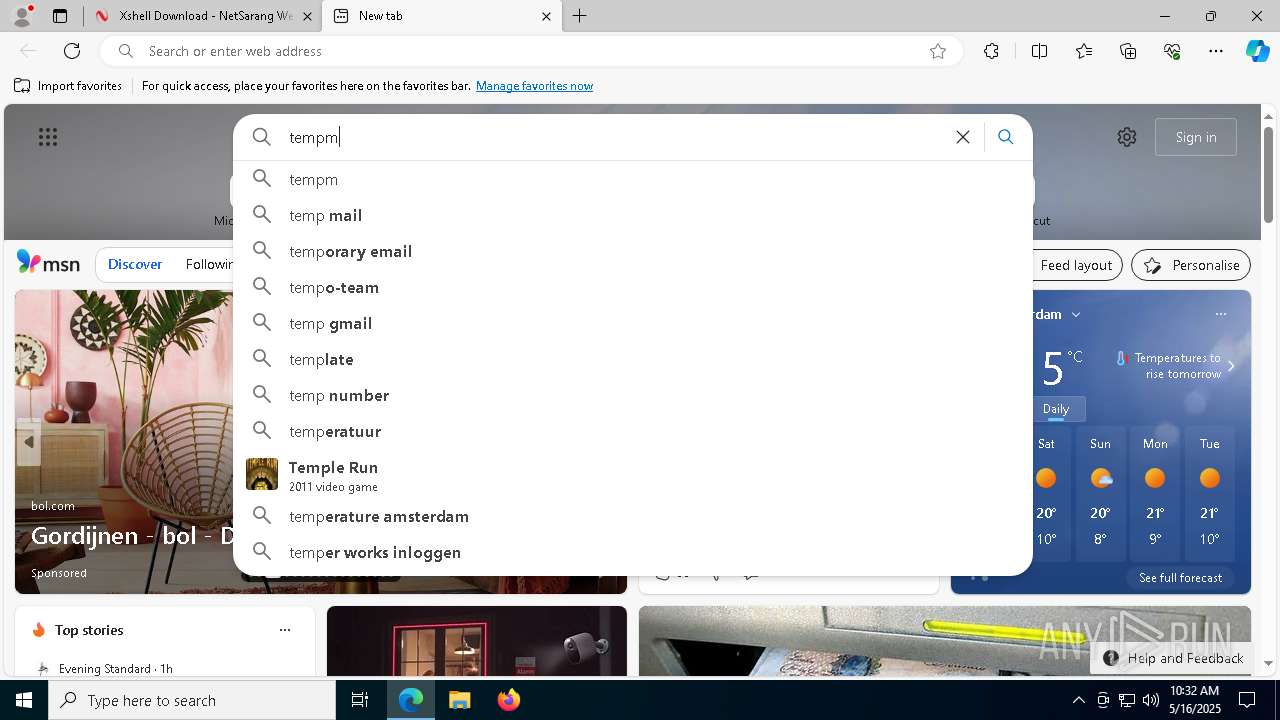Click the Sign in button

(1196, 137)
